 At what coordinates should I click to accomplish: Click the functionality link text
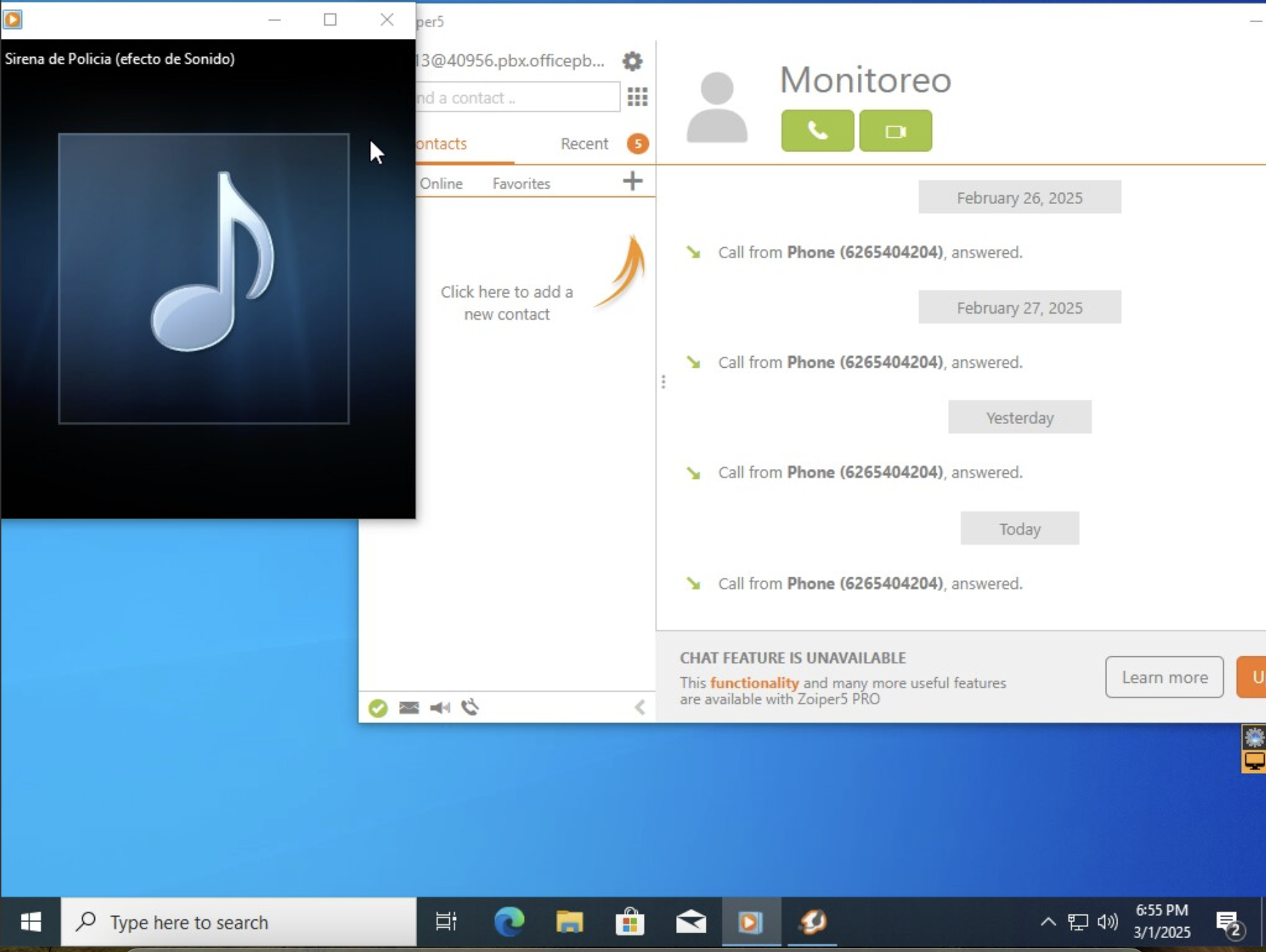pyautogui.click(x=754, y=683)
